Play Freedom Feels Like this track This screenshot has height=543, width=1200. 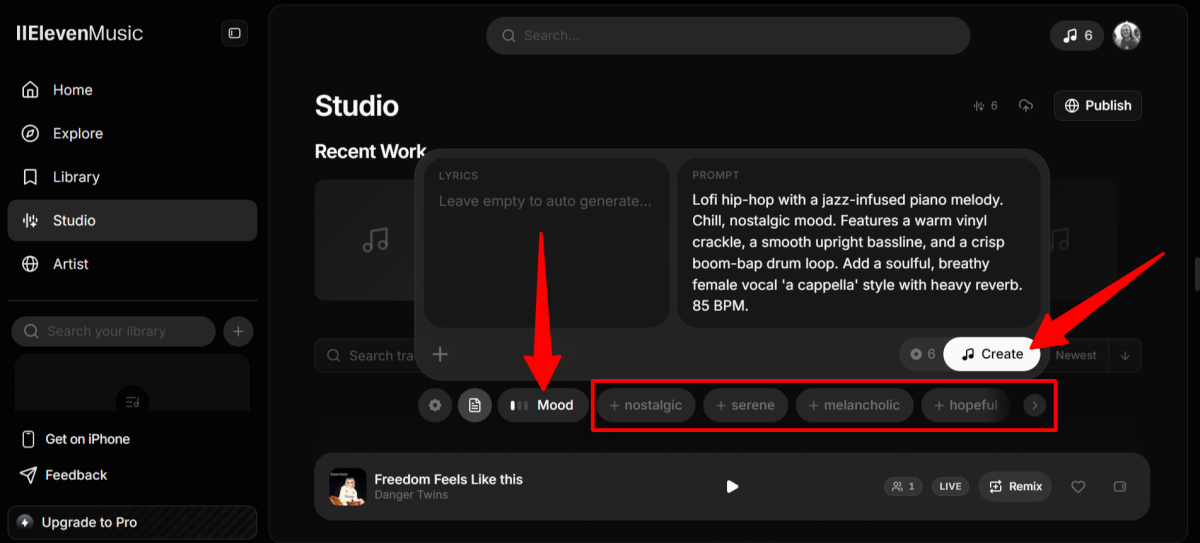click(732, 486)
